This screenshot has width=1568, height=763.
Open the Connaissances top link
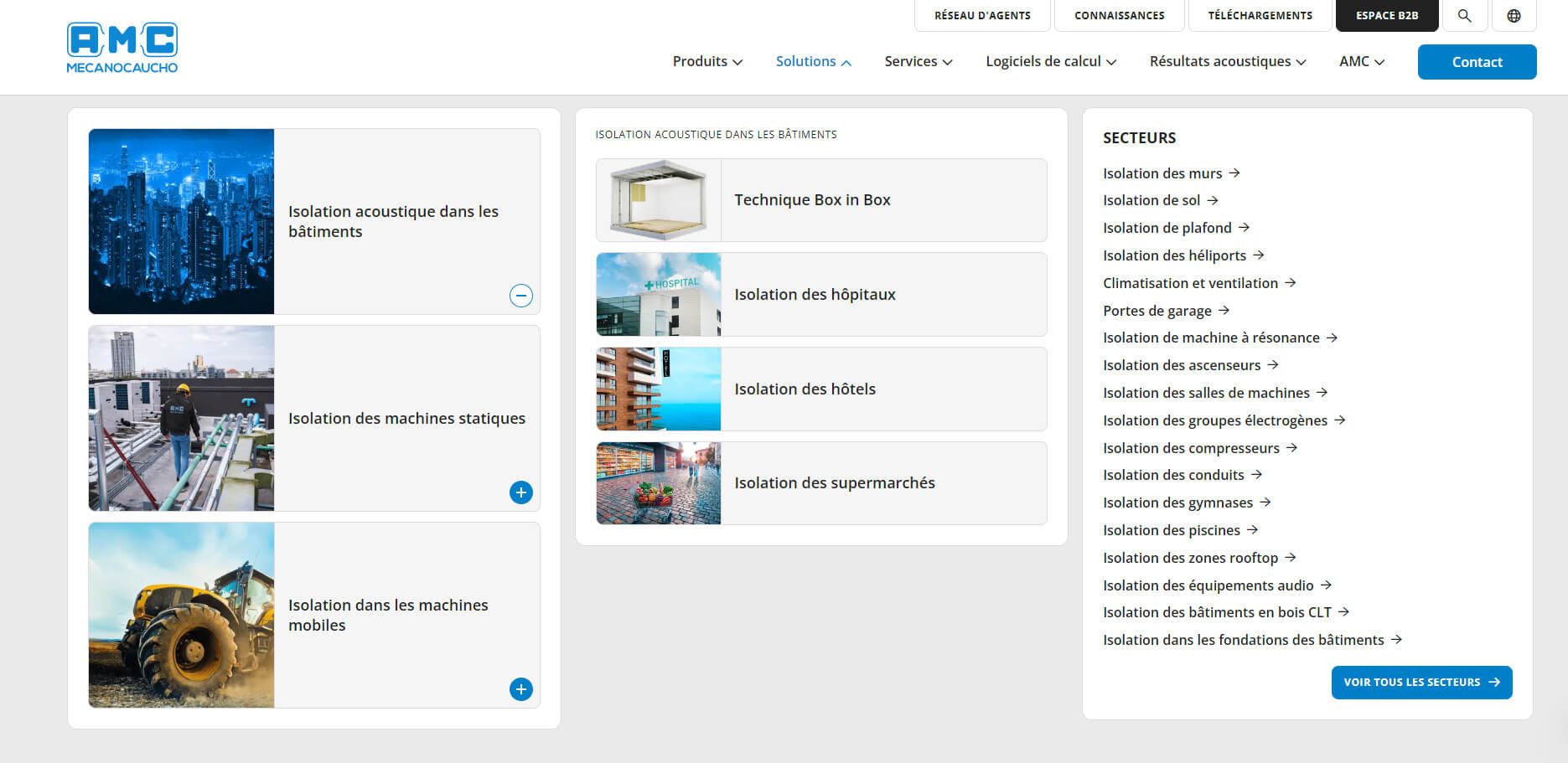[x=1120, y=16]
